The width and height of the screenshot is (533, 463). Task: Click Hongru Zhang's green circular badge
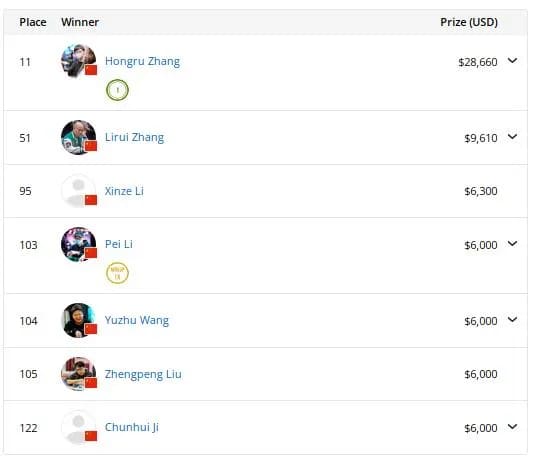pyautogui.click(x=117, y=90)
